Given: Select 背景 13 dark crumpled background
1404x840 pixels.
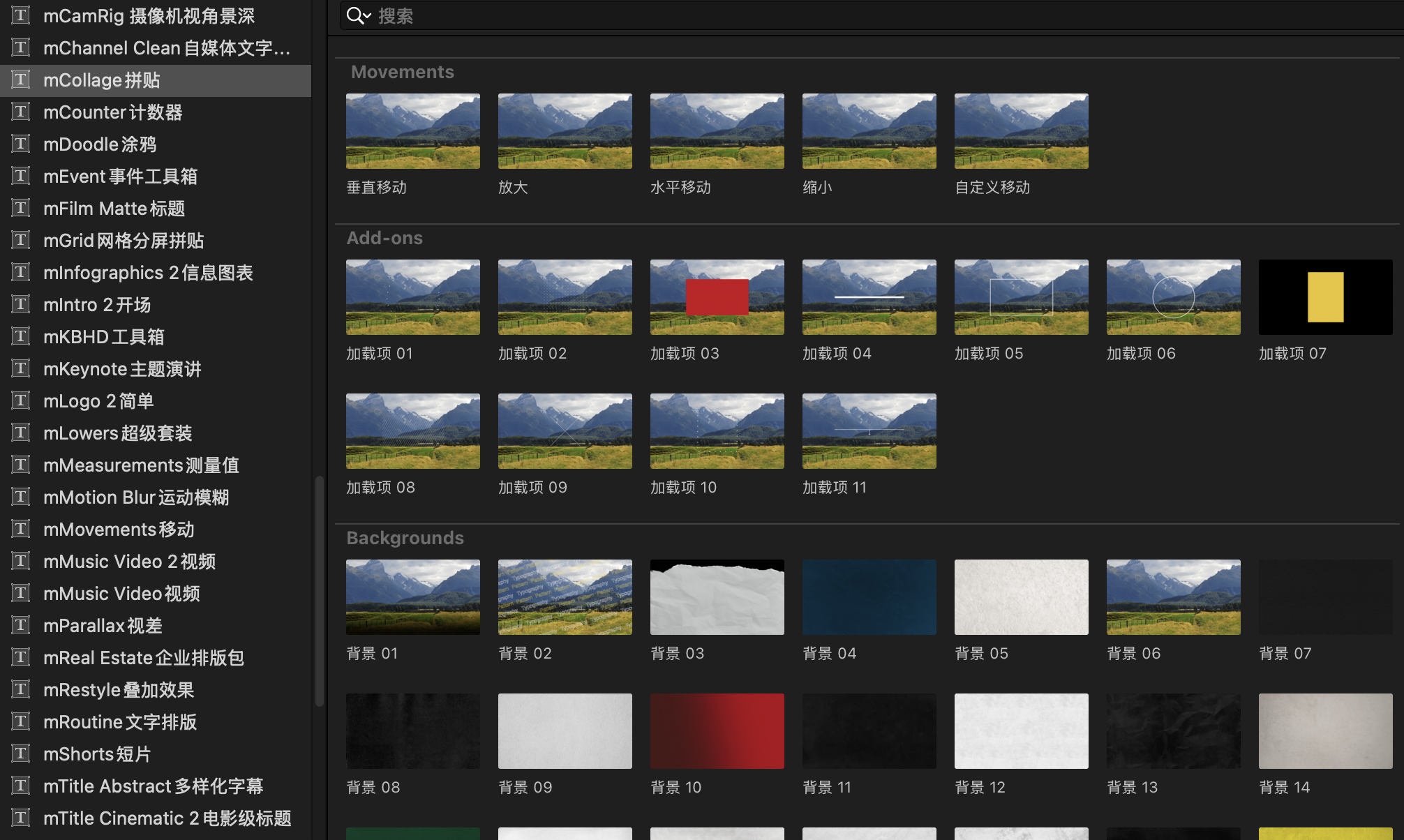Looking at the screenshot, I should 1174,731.
